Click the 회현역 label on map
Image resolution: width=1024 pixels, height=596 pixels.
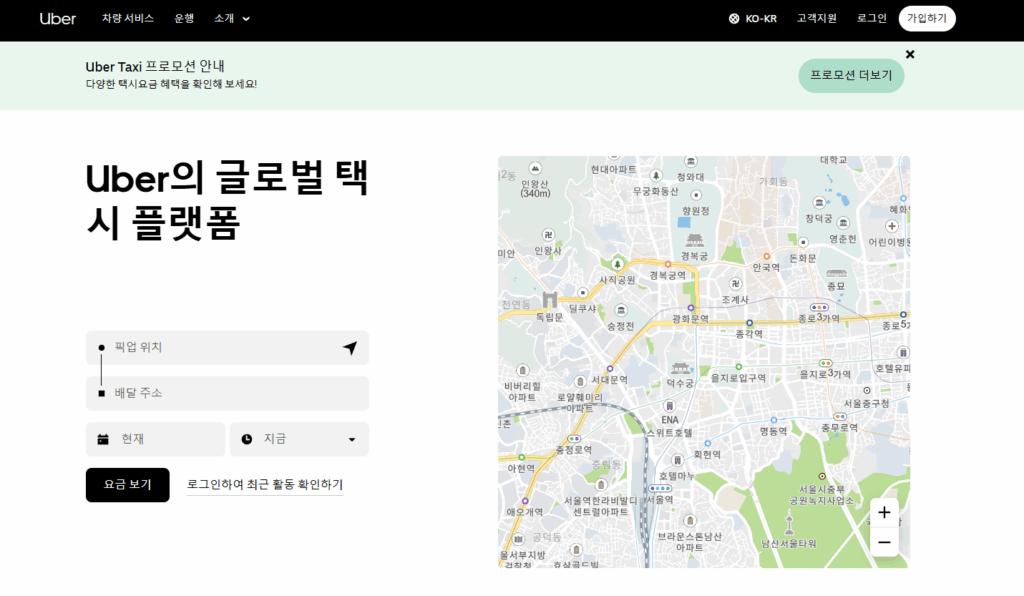pos(707,454)
